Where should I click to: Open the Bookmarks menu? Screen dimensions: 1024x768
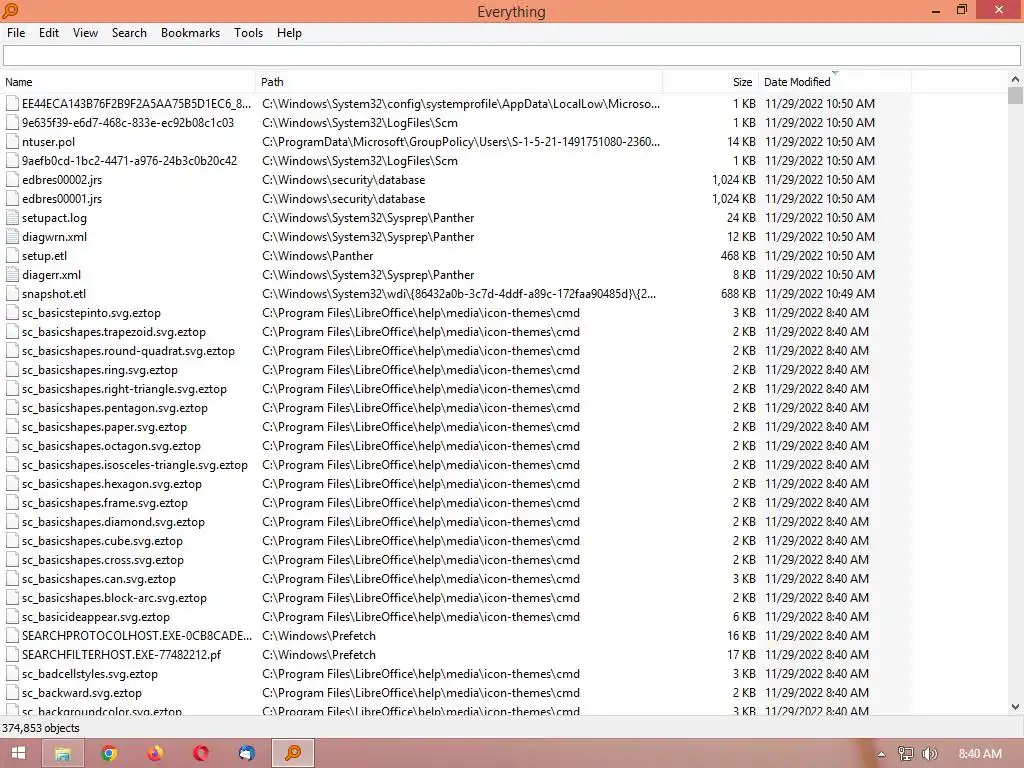190,33
